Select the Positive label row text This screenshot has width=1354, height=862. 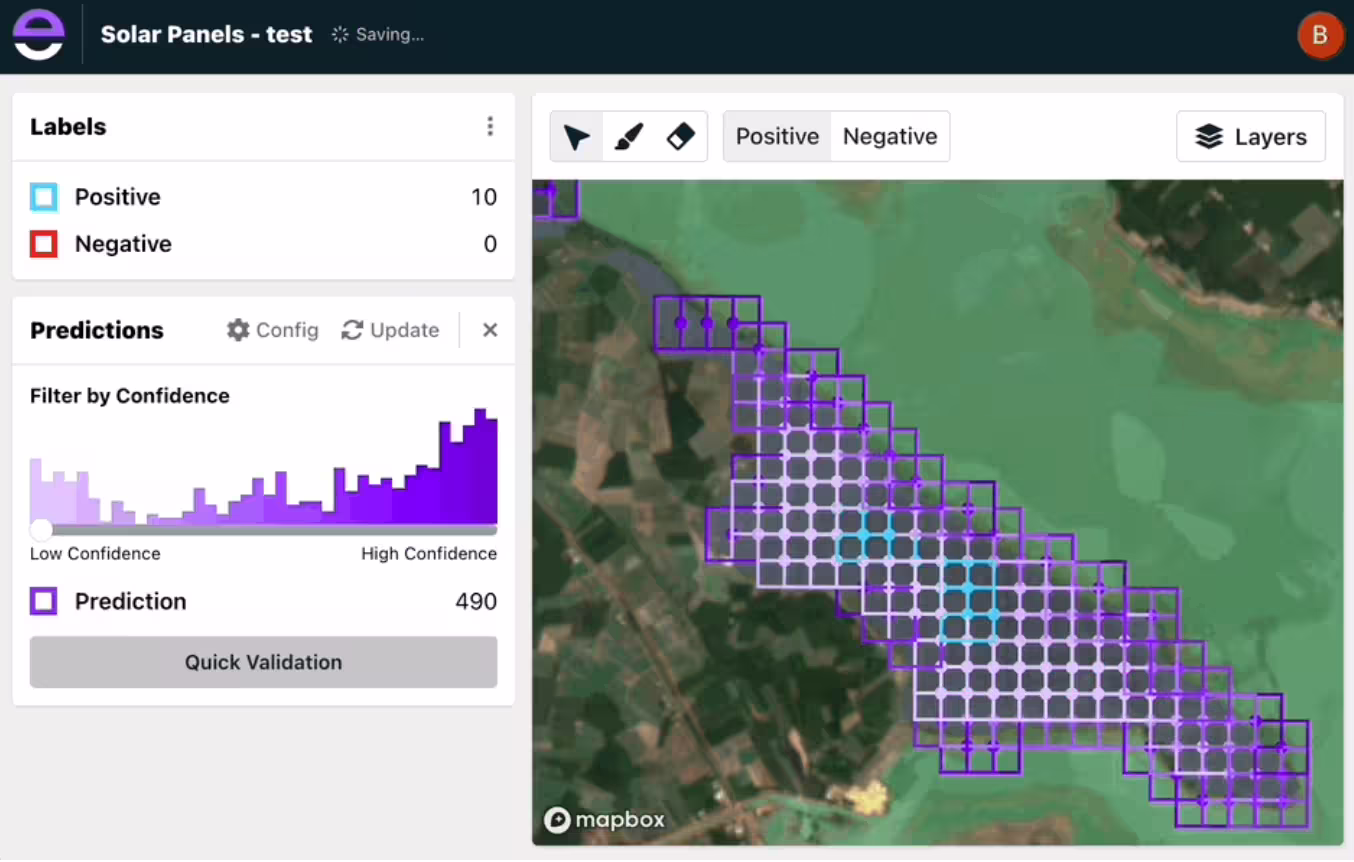pos(118,197)
